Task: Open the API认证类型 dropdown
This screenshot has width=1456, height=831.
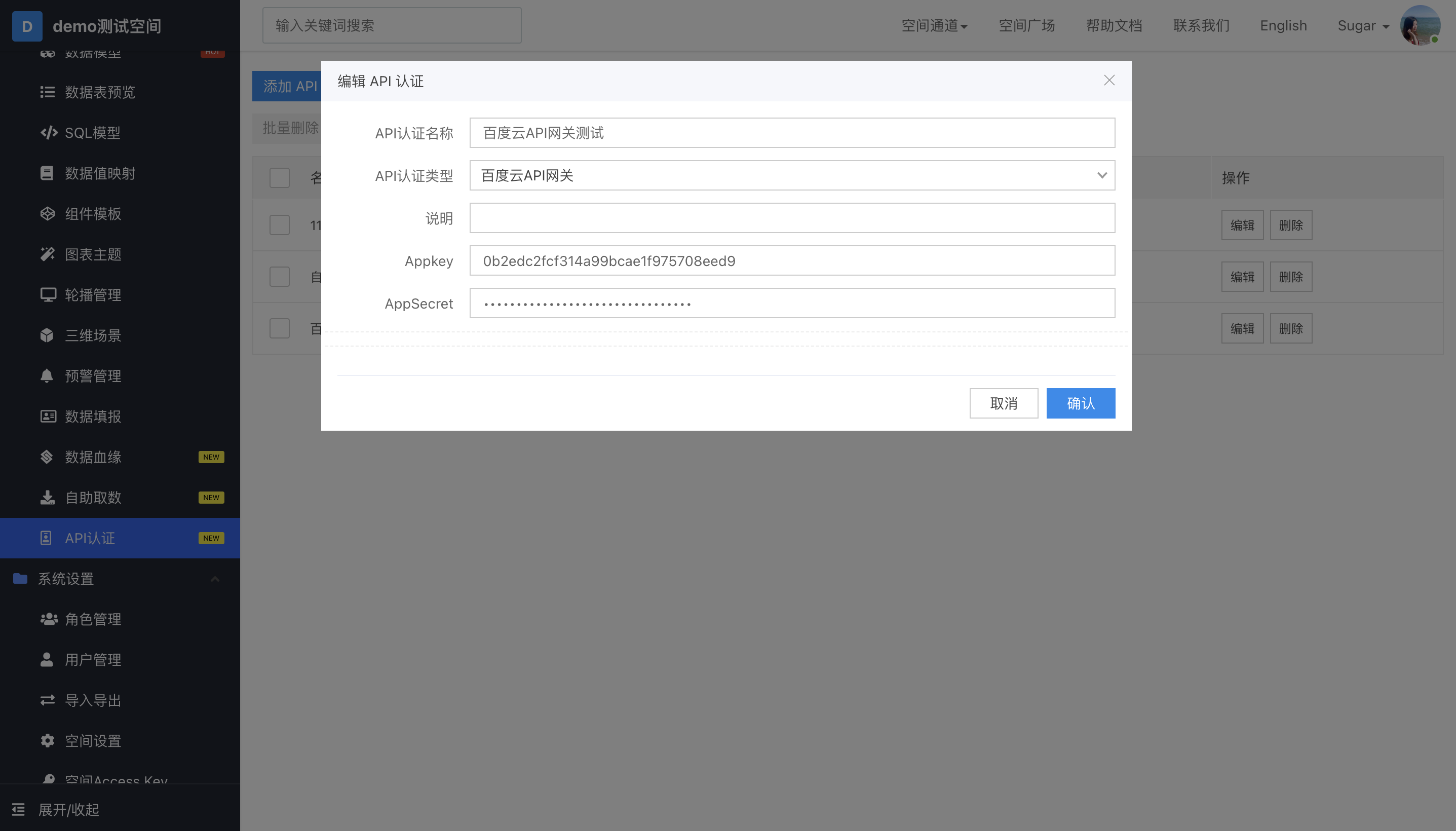Action: [792, 175]
